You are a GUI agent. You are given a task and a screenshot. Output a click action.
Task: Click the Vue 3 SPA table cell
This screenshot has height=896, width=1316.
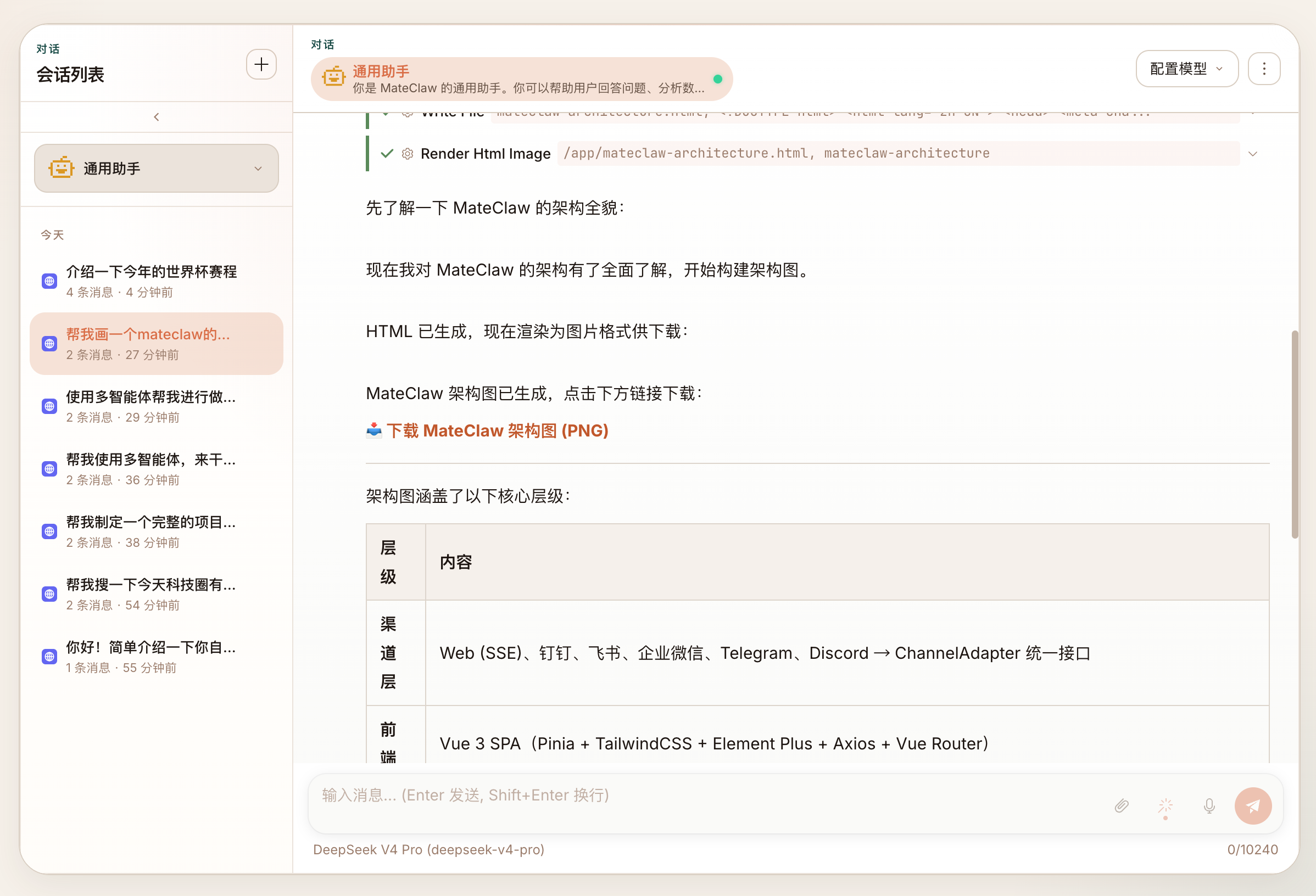tap(846, 734)
